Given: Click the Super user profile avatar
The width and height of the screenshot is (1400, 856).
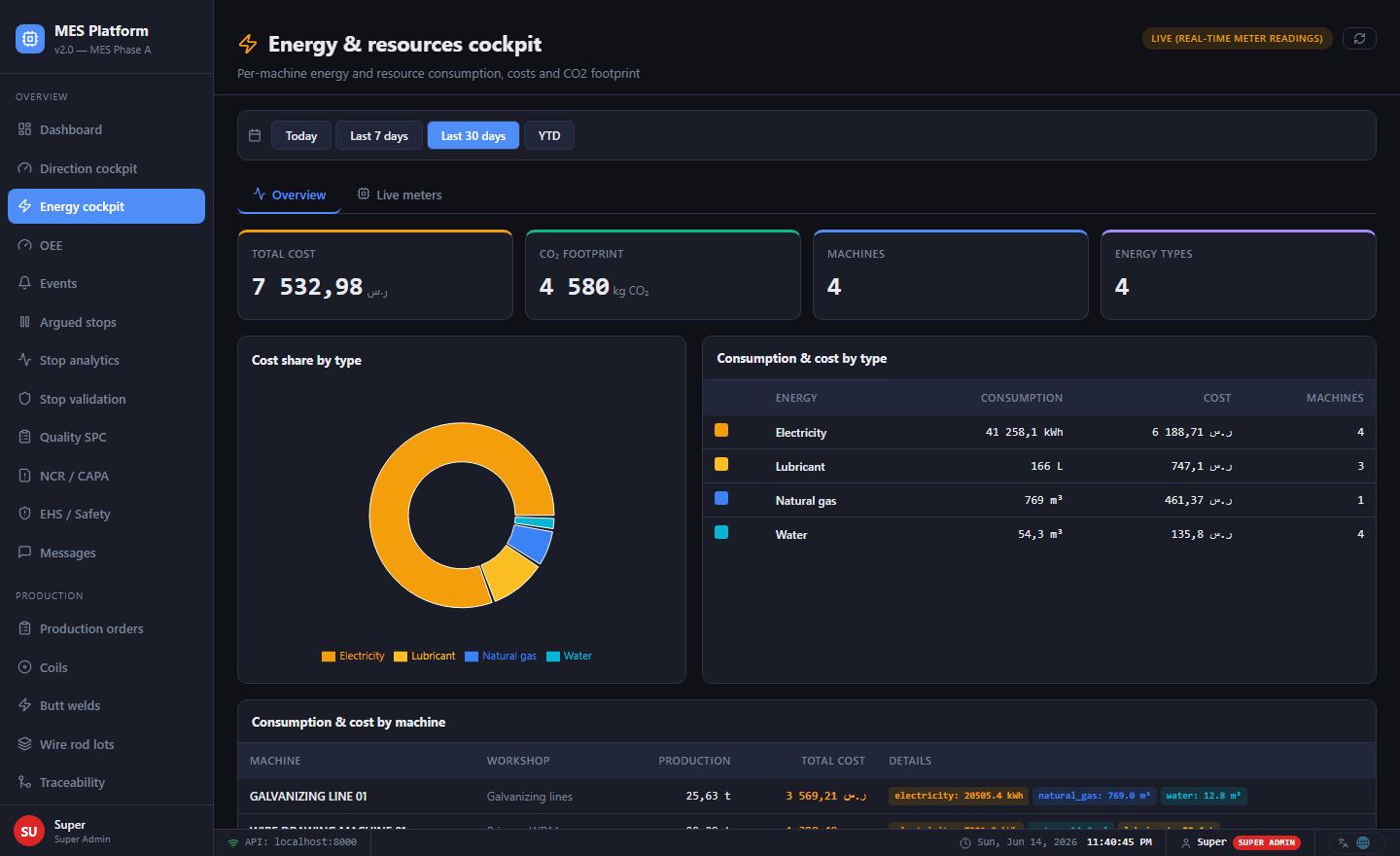Looking at the screenshot, I should pyautogui.click(x=29, y=831).
